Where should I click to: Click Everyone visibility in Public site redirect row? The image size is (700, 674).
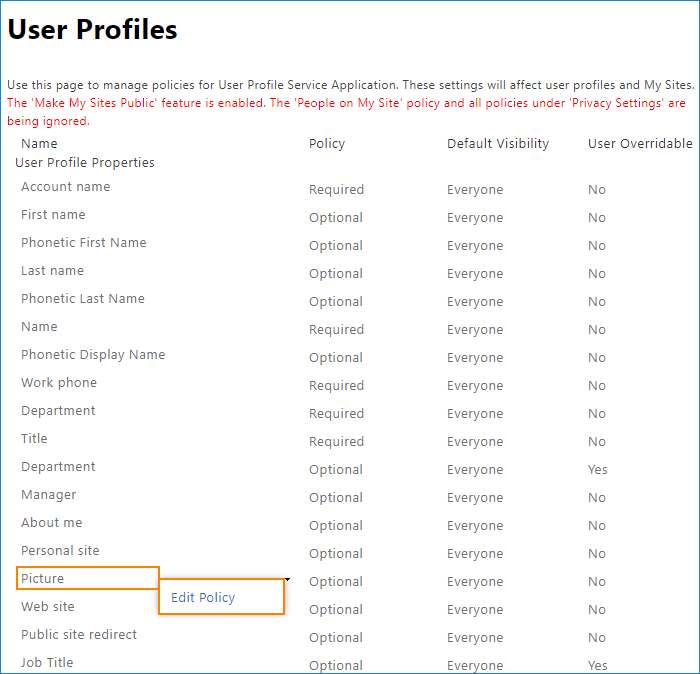pos(475,637)
